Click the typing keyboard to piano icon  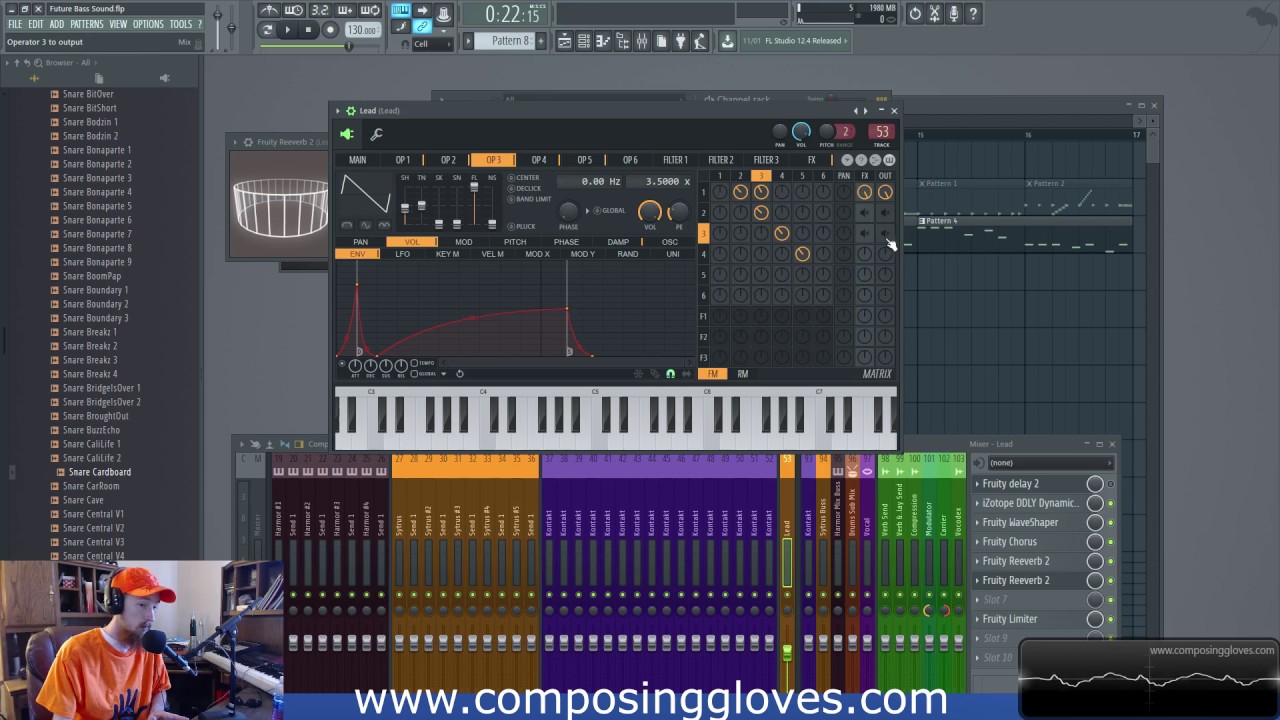point(401,11)
